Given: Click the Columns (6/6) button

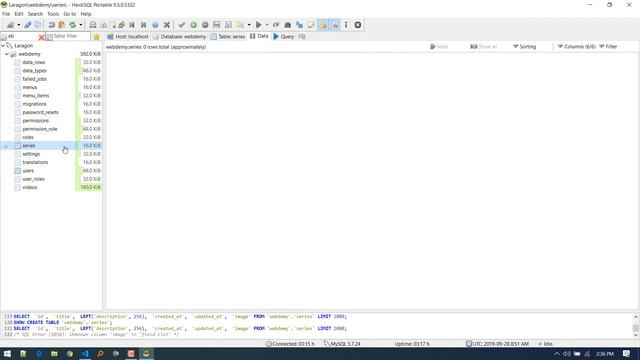Looking at the screenshot, I should click(x=576, y=47).
